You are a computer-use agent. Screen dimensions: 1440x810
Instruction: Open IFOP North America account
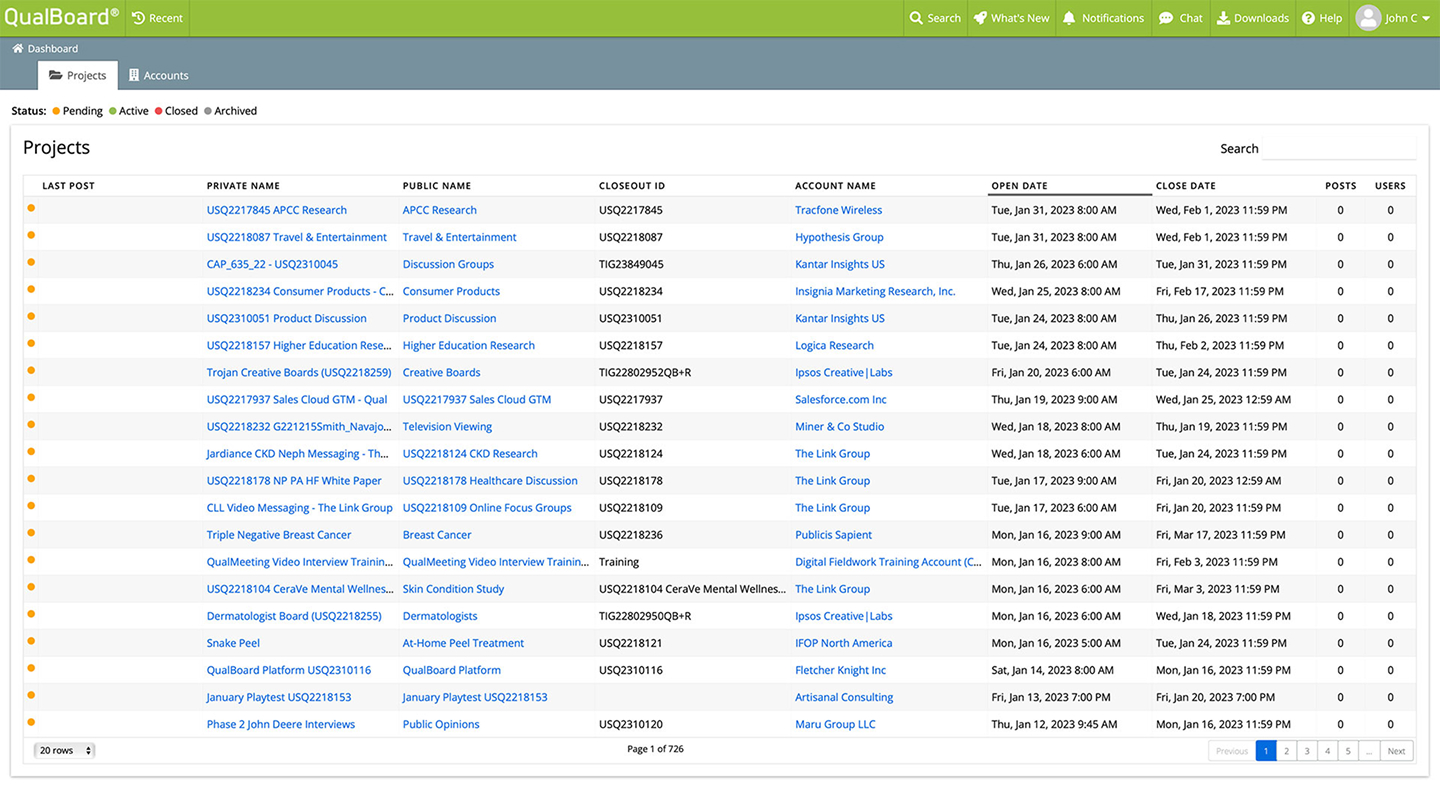[x=843, y=643]
